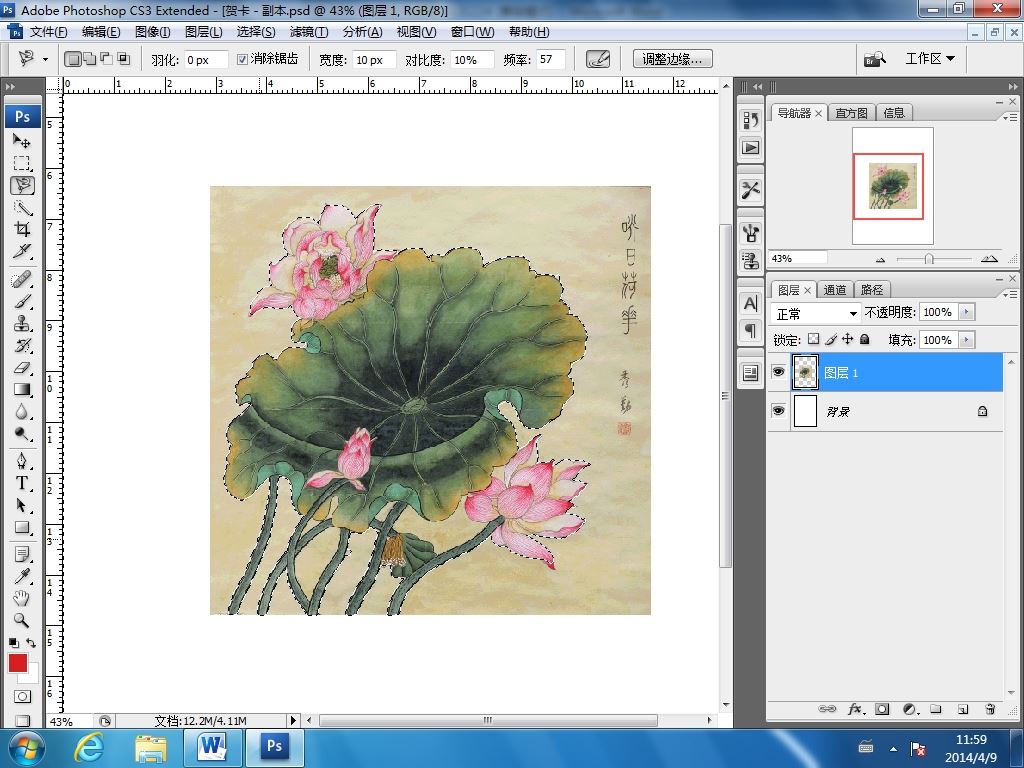Select the Horizontal Type tool

22,483
